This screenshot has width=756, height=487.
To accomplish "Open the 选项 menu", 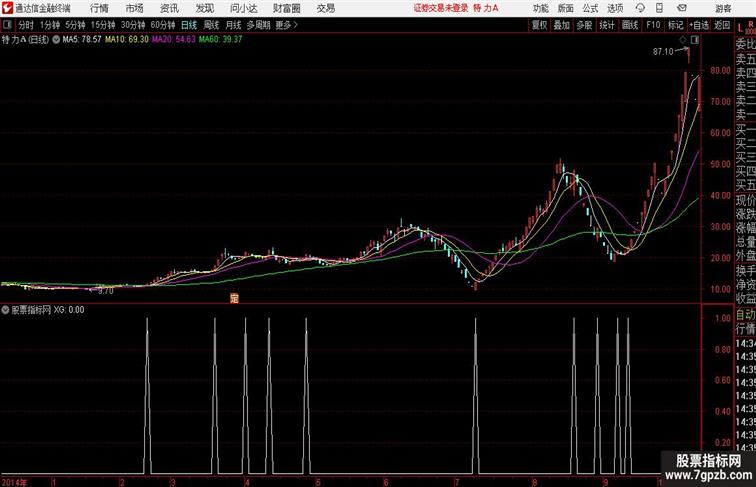I will point(615,8).
